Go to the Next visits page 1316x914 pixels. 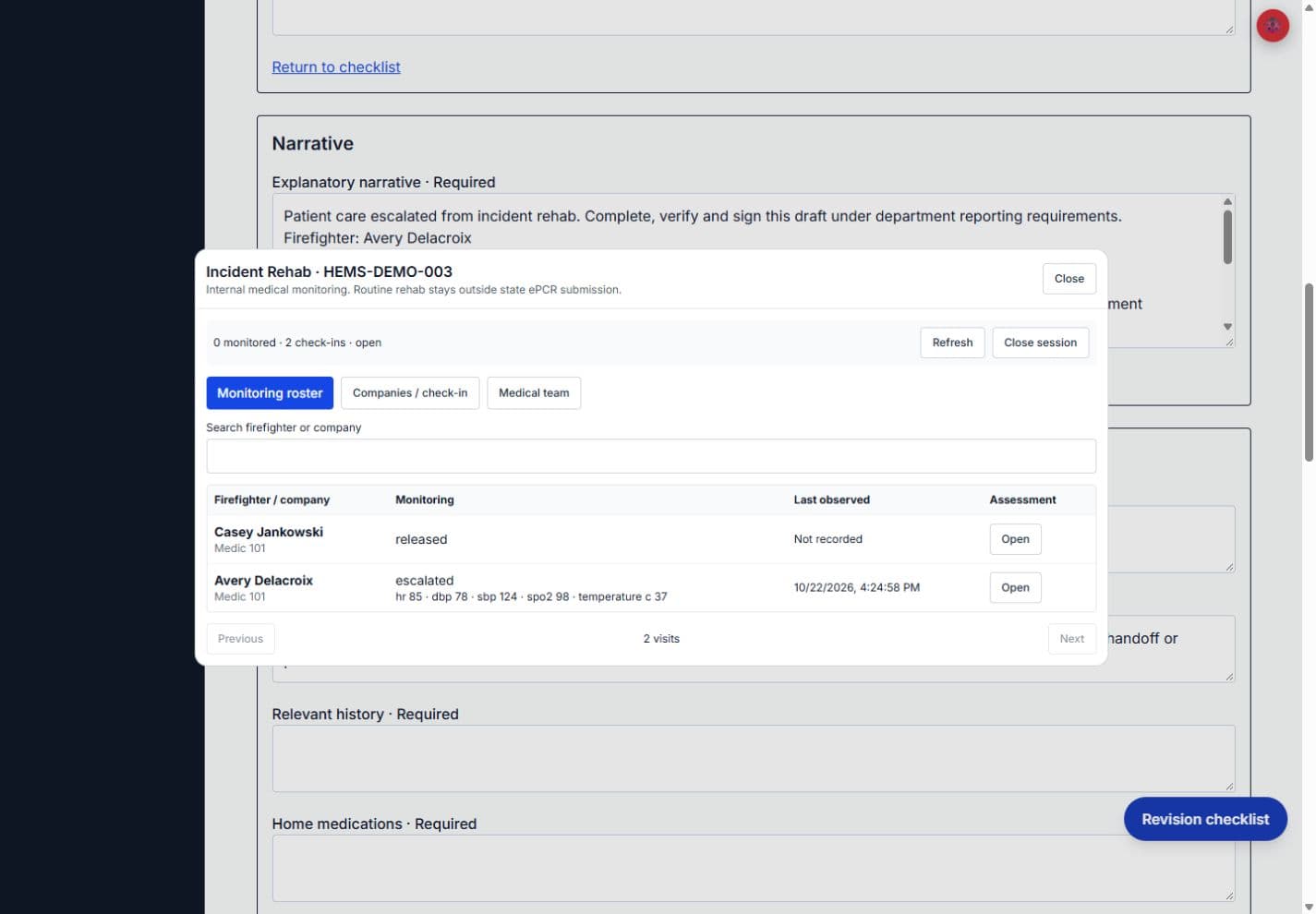coord(1071,639)
